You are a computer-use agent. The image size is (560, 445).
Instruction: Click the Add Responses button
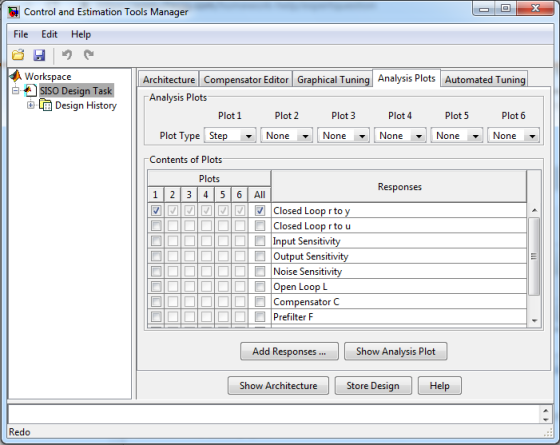click(x=289, y=351)
